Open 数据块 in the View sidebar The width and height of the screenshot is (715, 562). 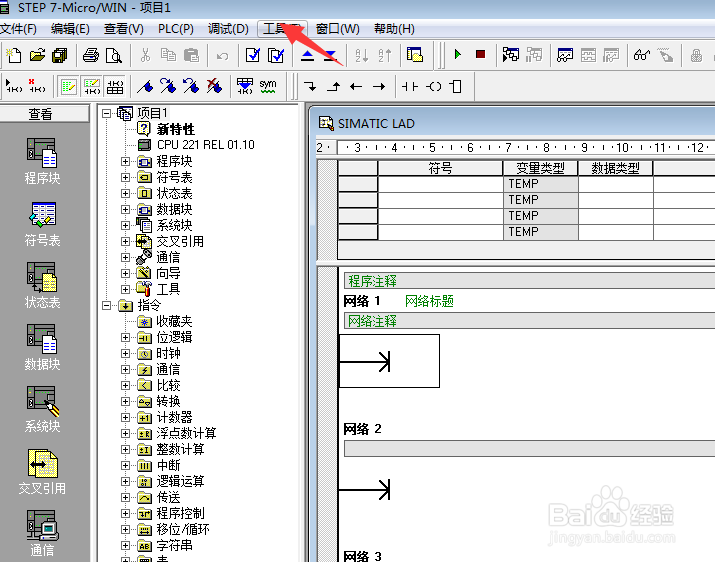42,348
